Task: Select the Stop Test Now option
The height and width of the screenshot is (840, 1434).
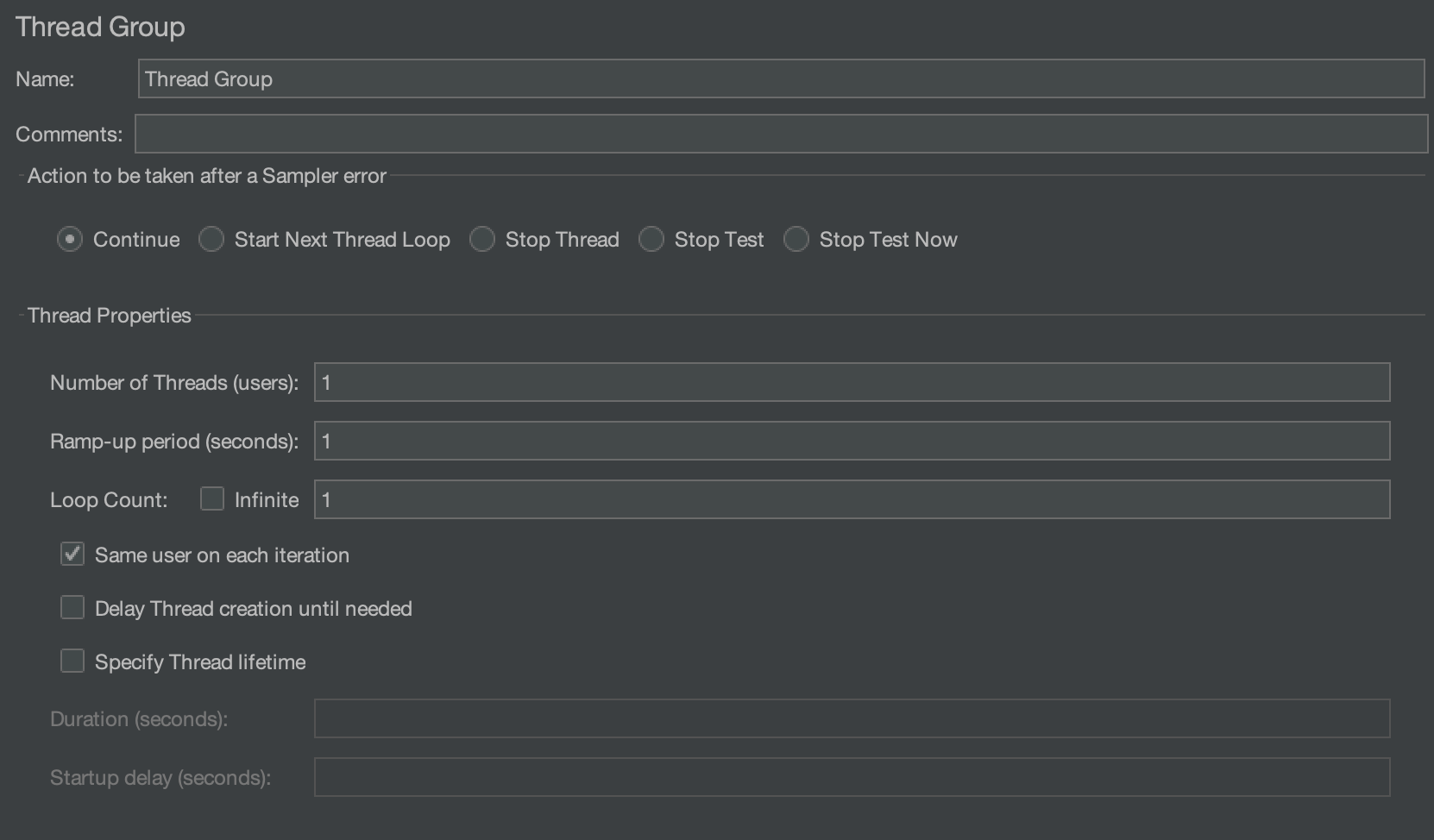Action: 796,239
